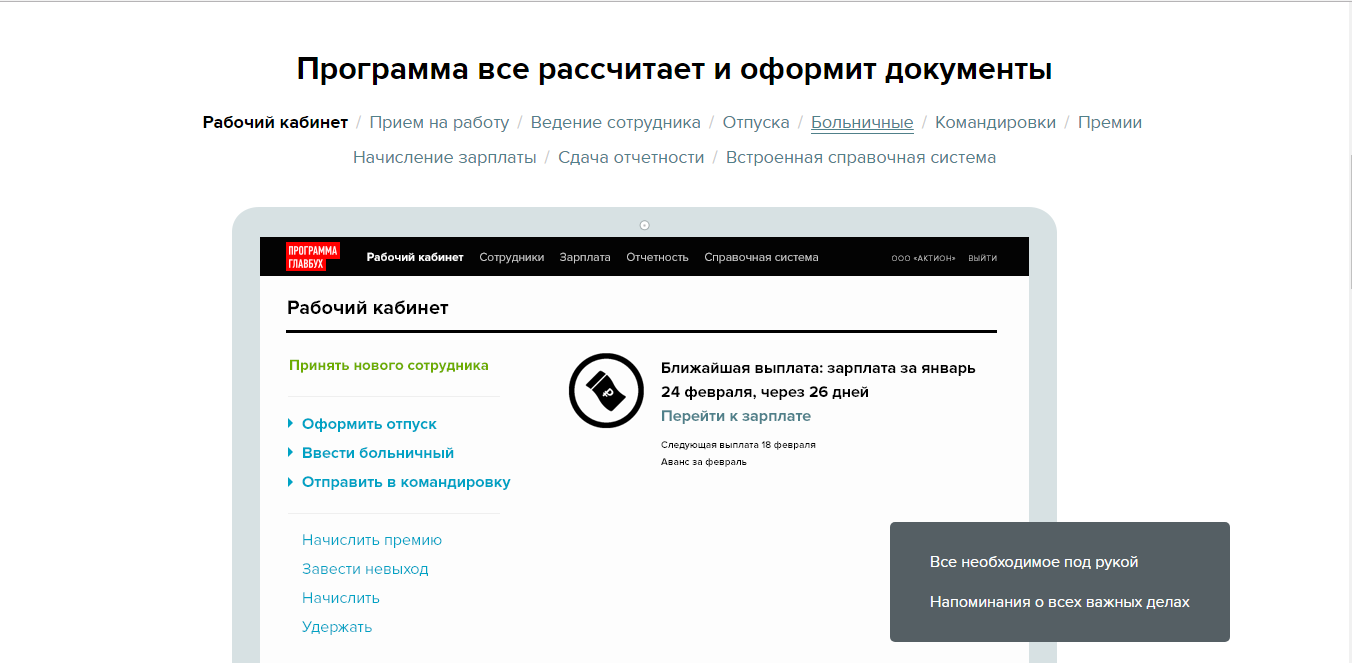Expand the Ввести больничный item
The height and width of the screenshot is (663, 1352).
(x=378, y=452)
